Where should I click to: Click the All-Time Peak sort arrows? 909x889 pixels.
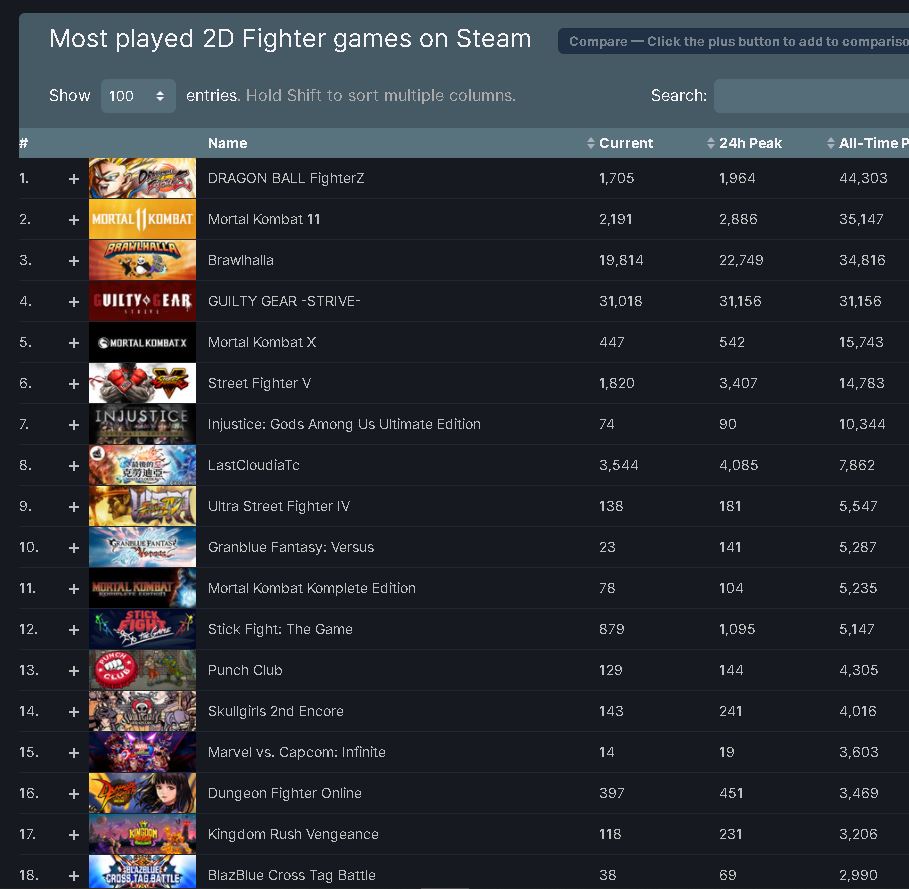click(830, 142)
